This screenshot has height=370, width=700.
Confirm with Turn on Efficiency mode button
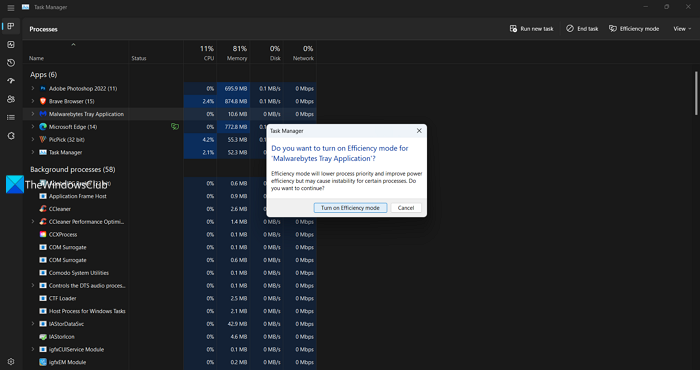coord(350,208)
